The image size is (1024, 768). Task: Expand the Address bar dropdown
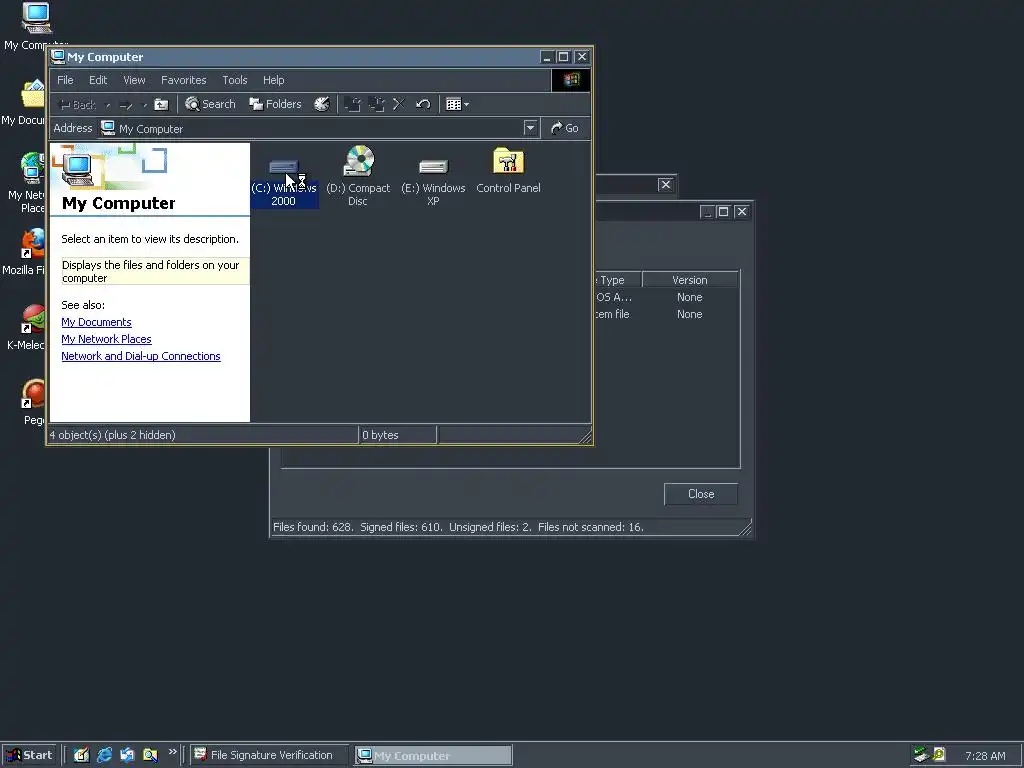click(530, 128)
